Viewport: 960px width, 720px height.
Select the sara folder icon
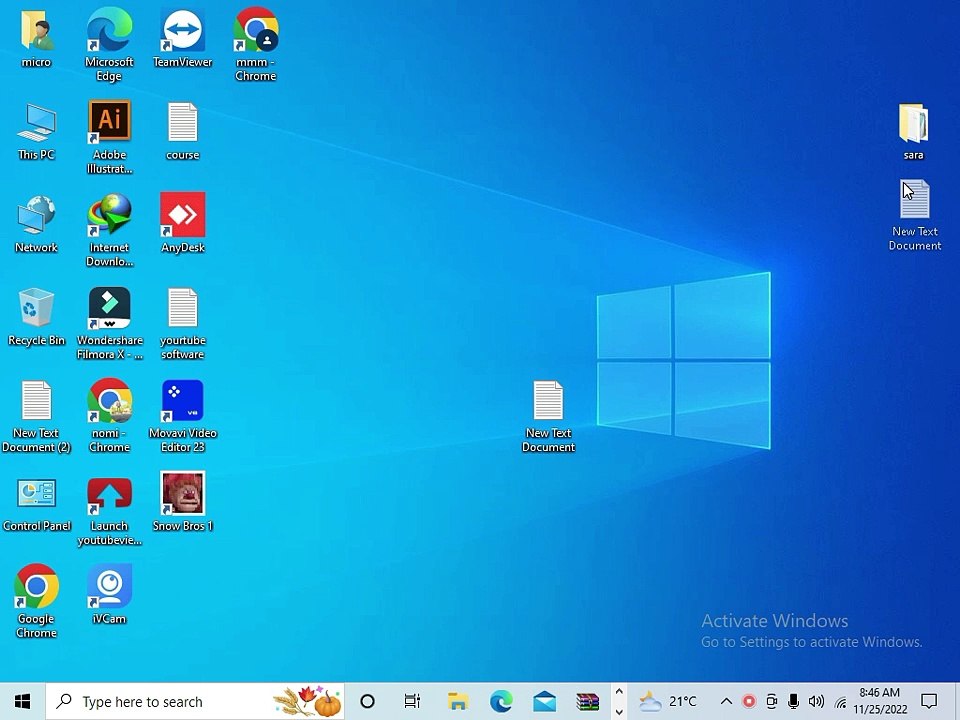click(913, 132)
